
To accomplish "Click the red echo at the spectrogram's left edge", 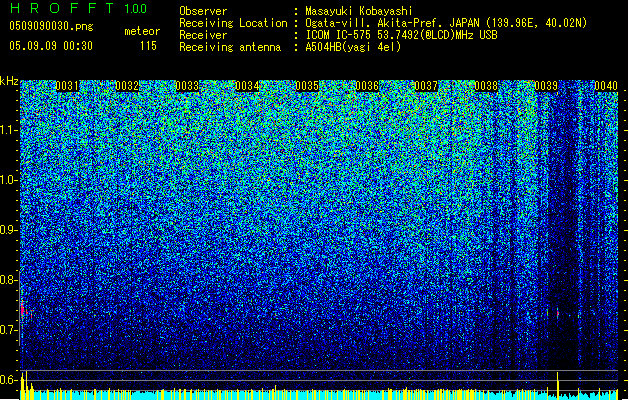I will [23, 310].
